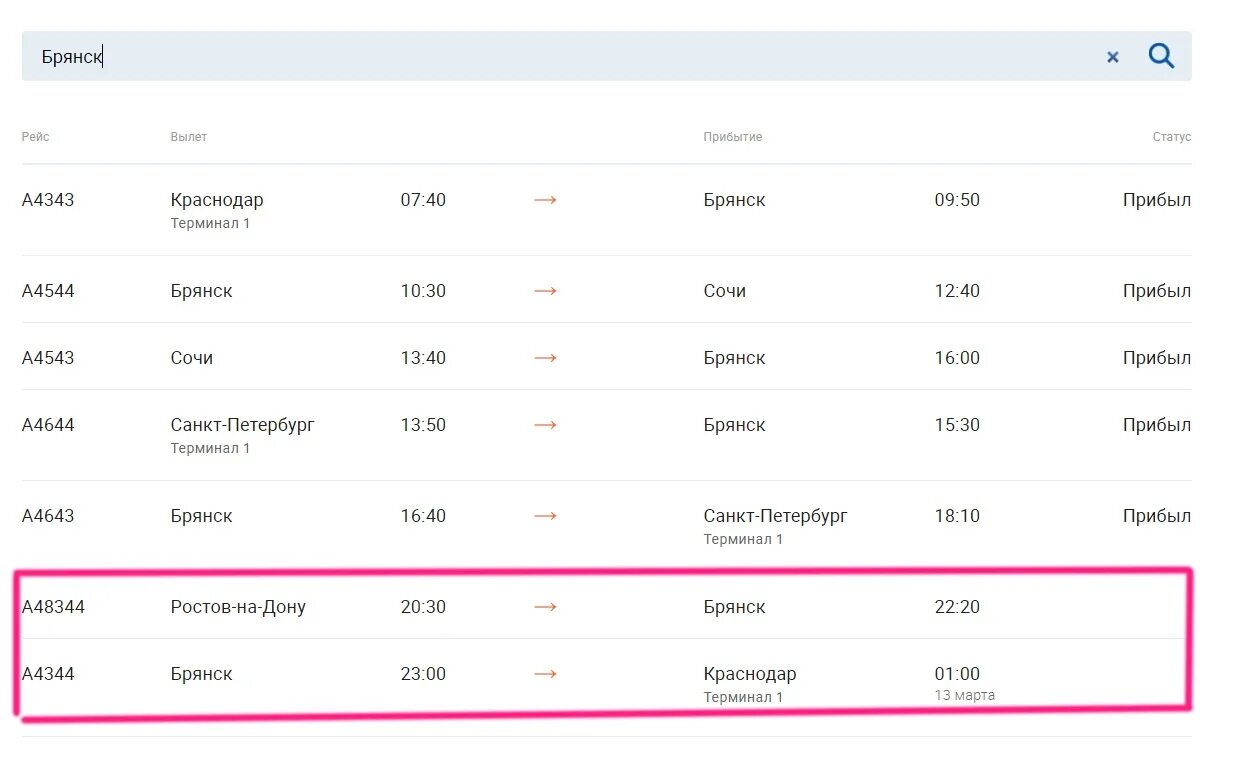Select flight A4544 to Сочи

[606, 290]
